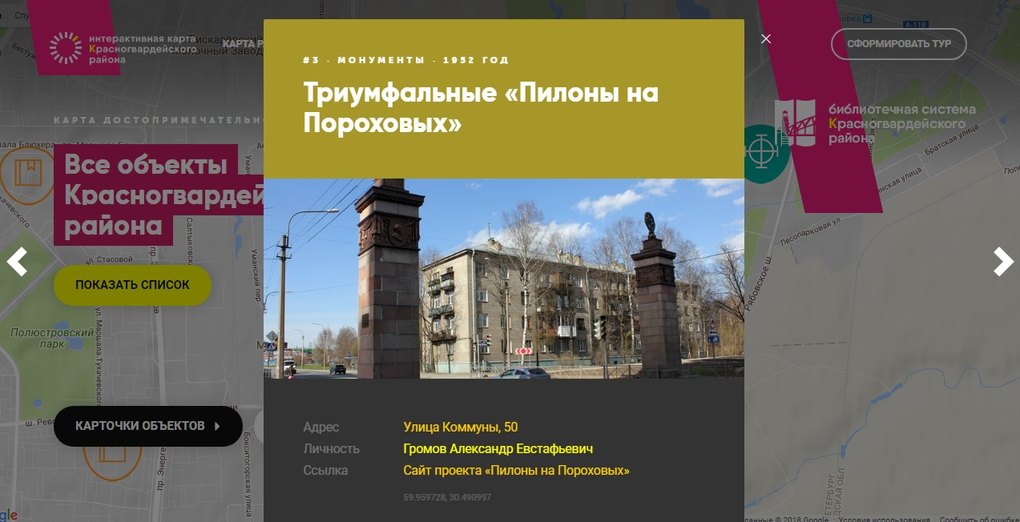Click the coordinates '59.959728, 30.490997'
The width and height of the screenshot is (1020, 522).
tap(447, 497)
